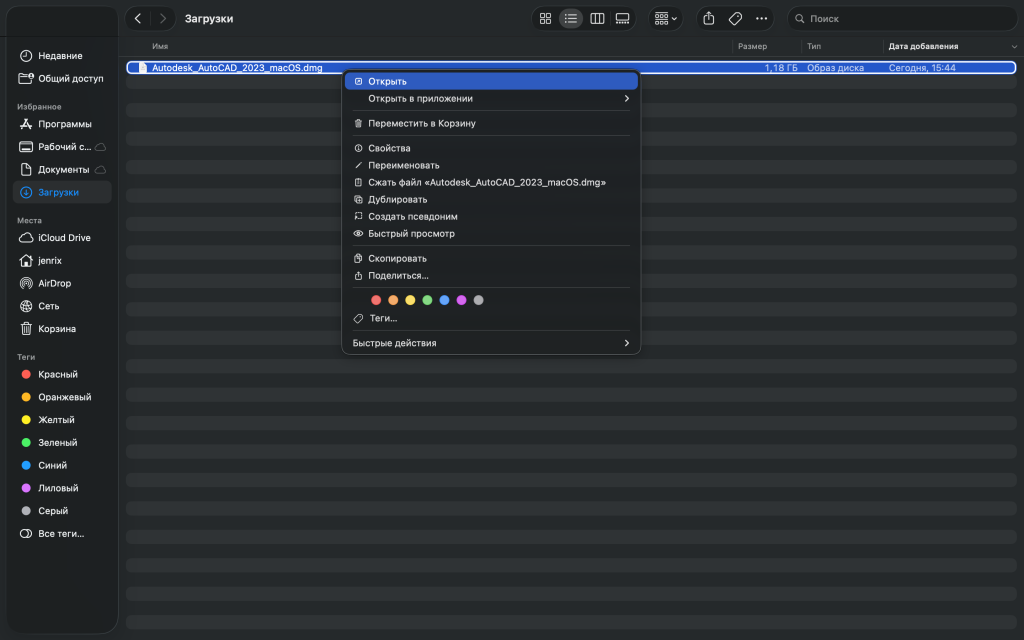The image size is (1024, 640).
Task: Open Корзина in sidebar
Action: (x=62, y=328)
